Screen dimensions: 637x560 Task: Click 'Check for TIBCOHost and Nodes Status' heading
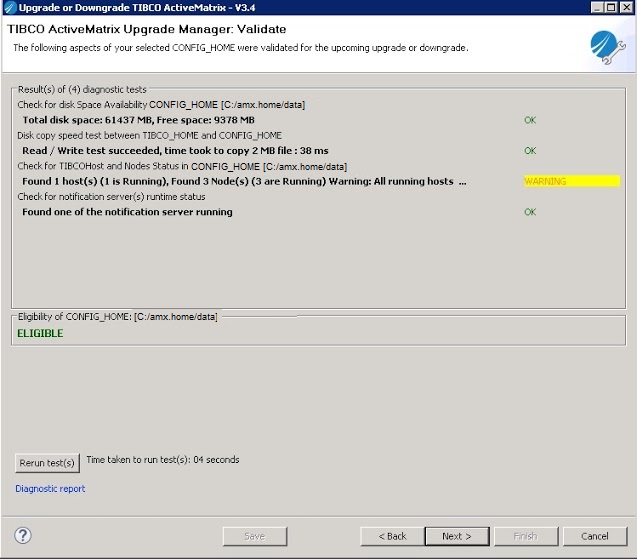182,166
